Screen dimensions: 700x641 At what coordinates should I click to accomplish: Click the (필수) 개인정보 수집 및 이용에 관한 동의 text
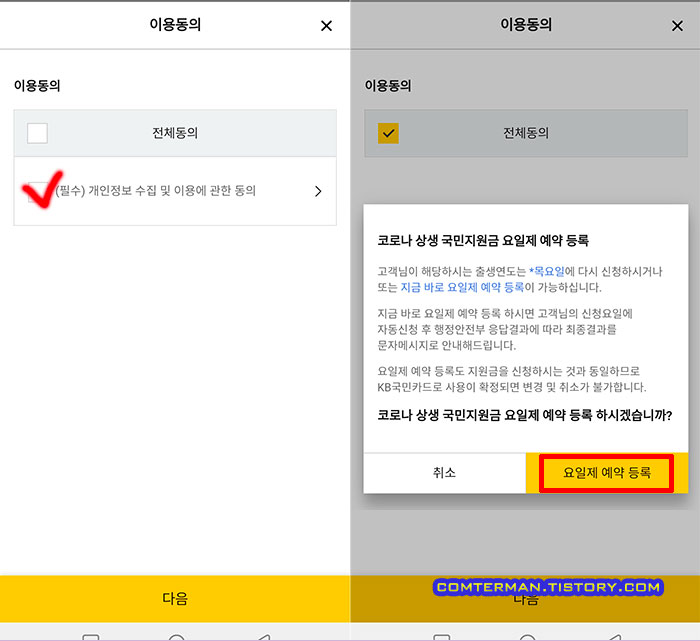pyautogui.click(x=155, y=191)
